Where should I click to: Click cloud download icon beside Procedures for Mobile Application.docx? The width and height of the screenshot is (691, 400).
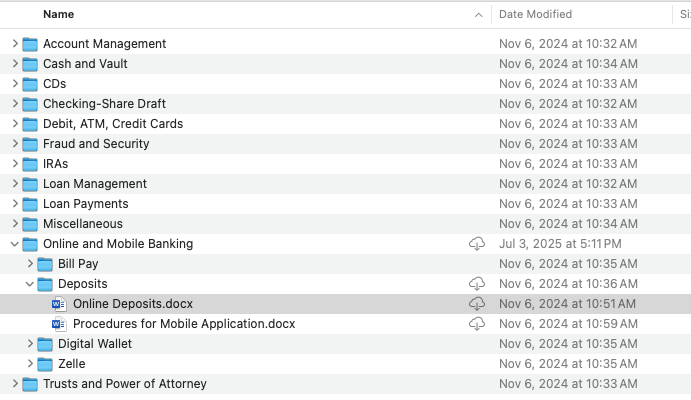pyautogui.click(x=477, y=324)
